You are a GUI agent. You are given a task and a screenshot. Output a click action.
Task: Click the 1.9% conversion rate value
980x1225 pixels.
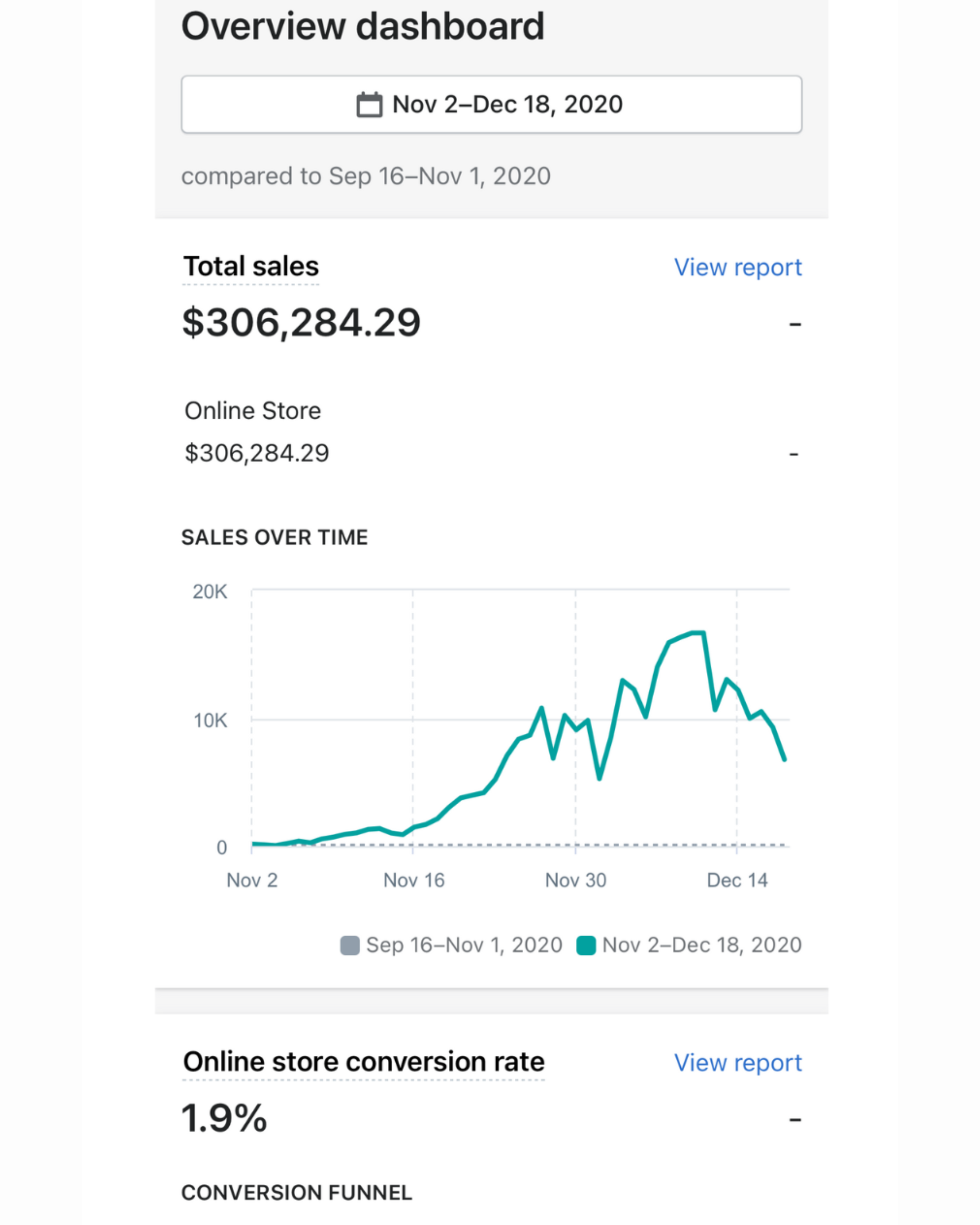pos(224,1118)
